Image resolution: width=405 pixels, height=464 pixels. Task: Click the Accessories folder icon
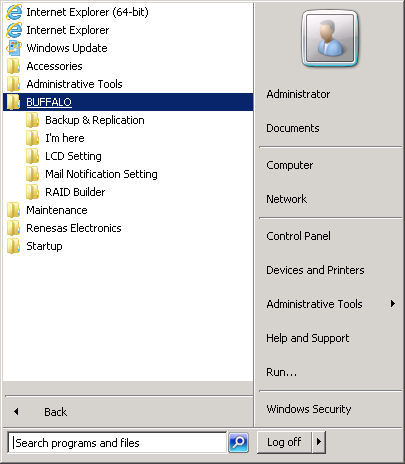(14, 66)
